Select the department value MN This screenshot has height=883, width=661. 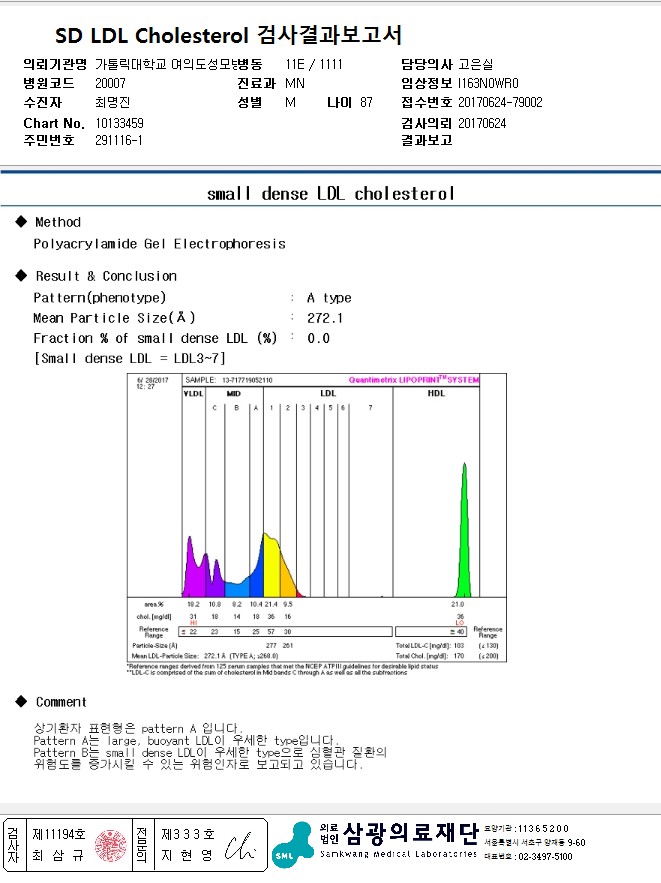click(x=294, y=83)
